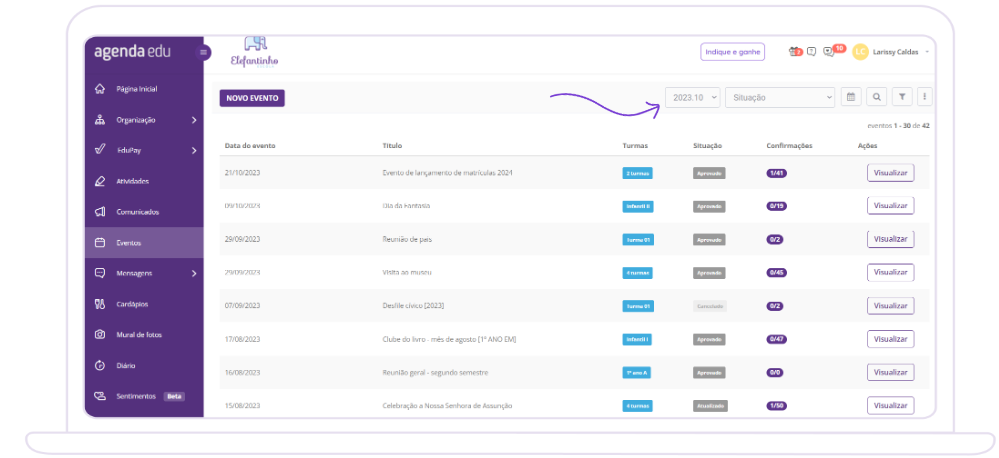
Task: Click Visualizar for Evento de lançamento de matrículas
Action: (890, 173)
